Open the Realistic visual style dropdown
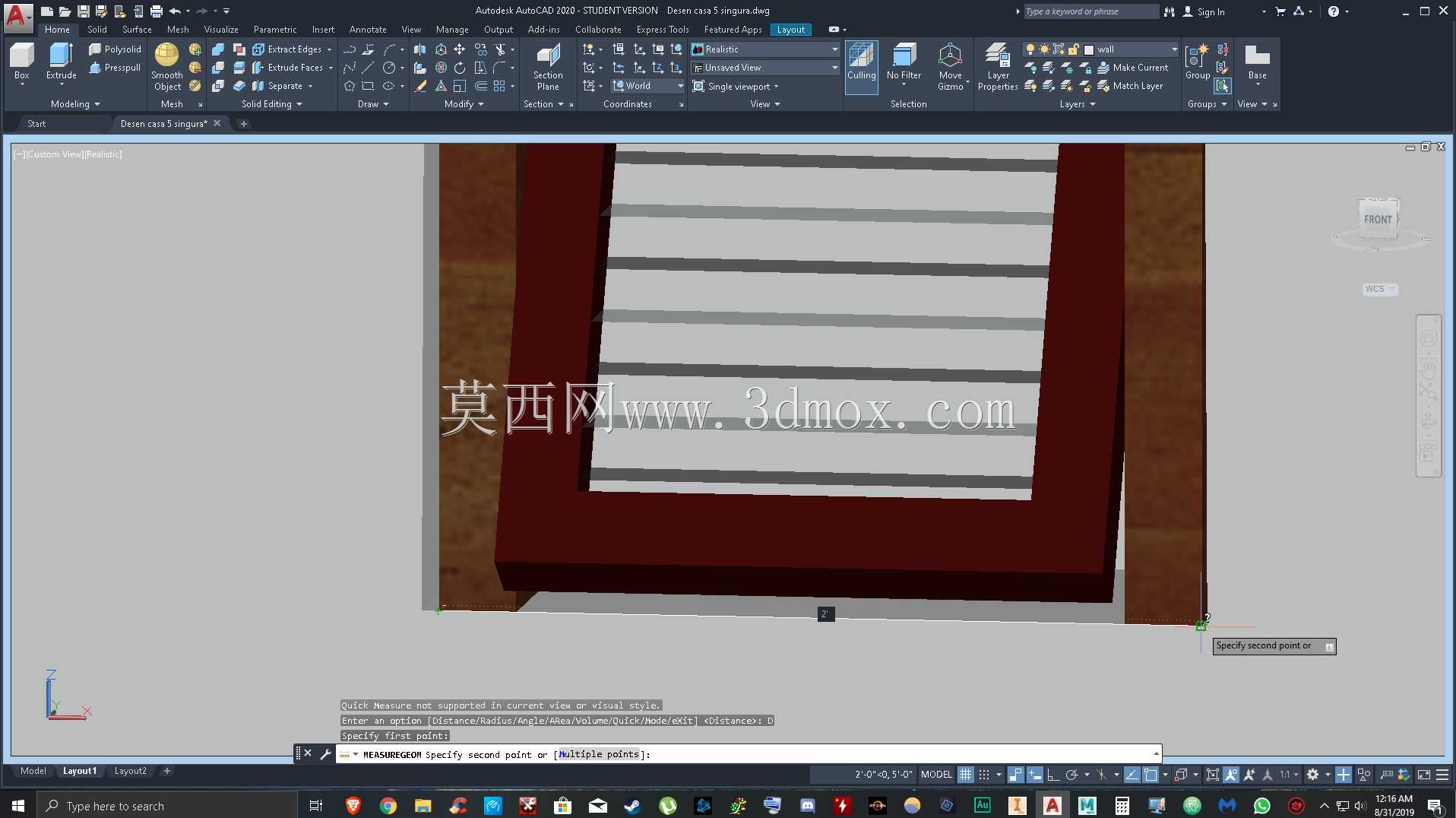 764,49
